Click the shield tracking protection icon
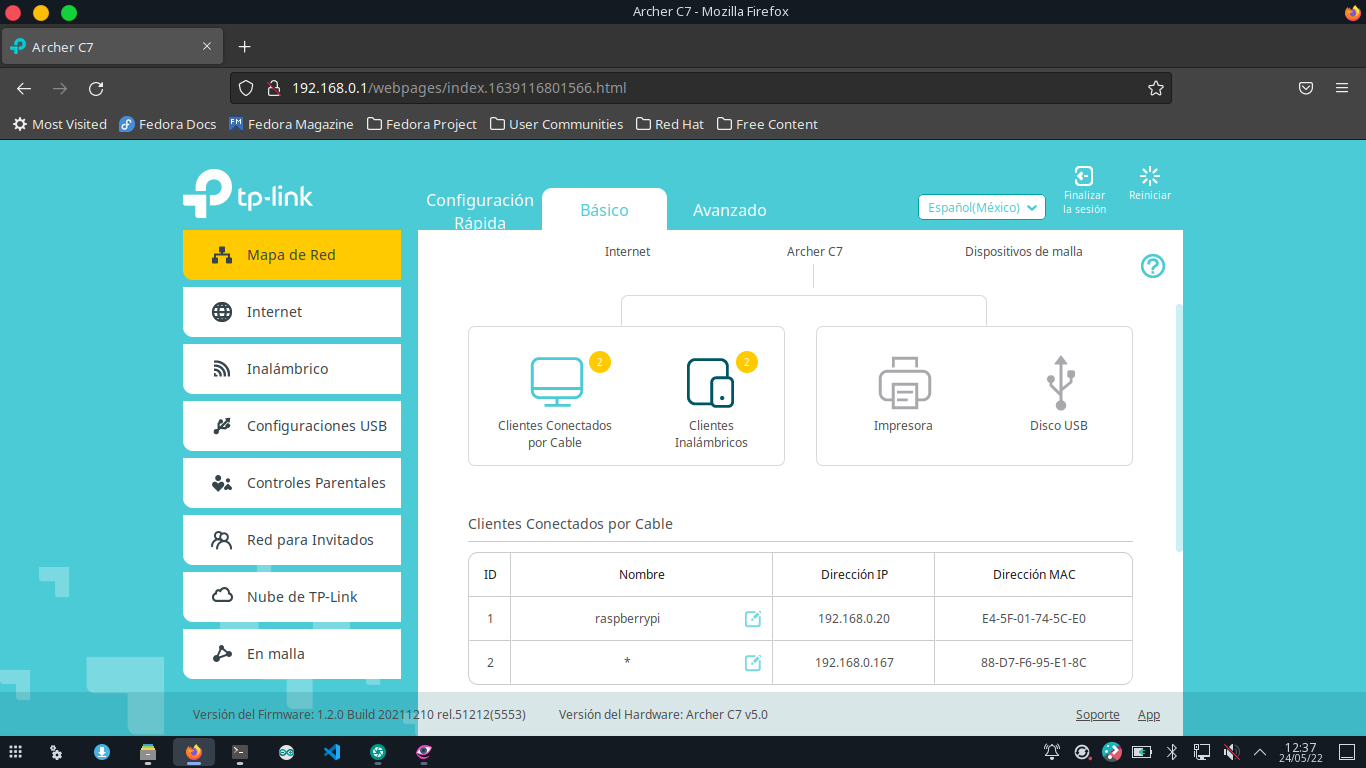This screenshot has height=768, width=1366. coord(246,88)
